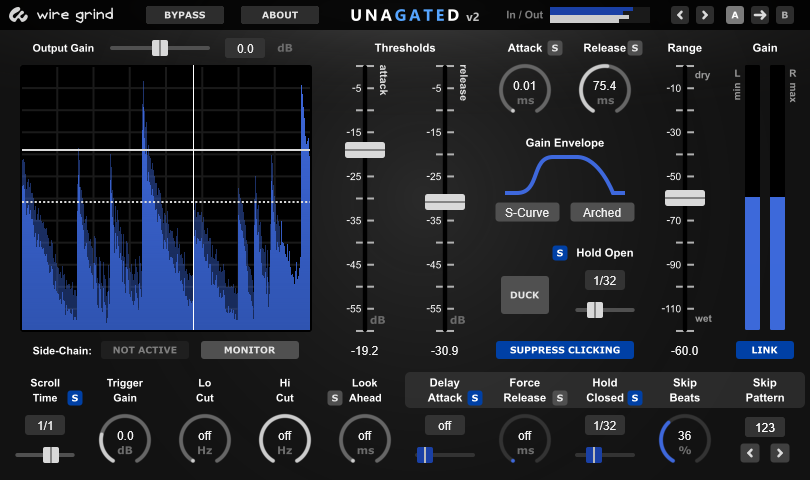
Task: Toggle the Hold Open S sync button
Action: tap(560, 253)
